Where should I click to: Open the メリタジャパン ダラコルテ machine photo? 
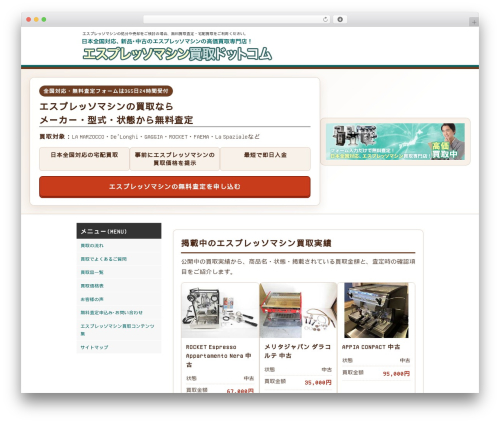click(x=298, y=311)
